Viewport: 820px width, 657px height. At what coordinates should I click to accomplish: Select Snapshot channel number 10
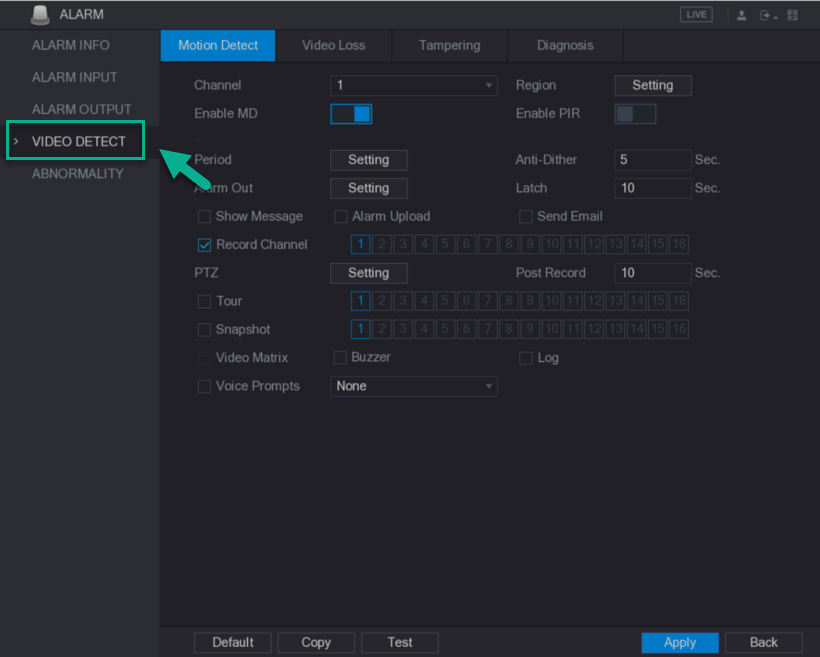[x=552, y=329]
